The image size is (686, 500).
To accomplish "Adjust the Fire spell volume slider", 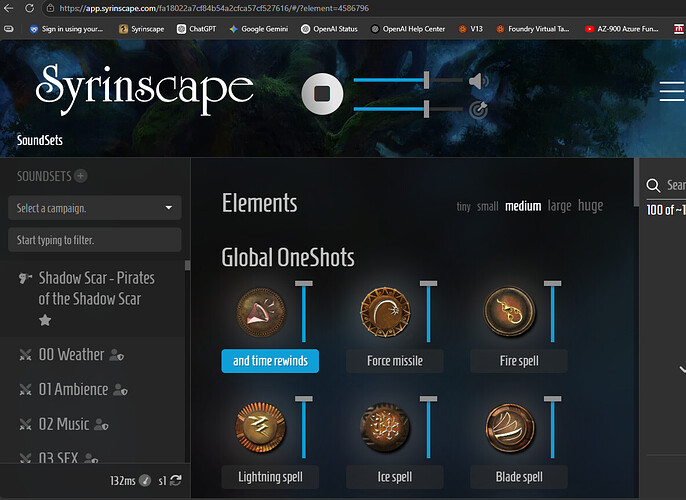I will pyautogui.click(x=553, y=311).
